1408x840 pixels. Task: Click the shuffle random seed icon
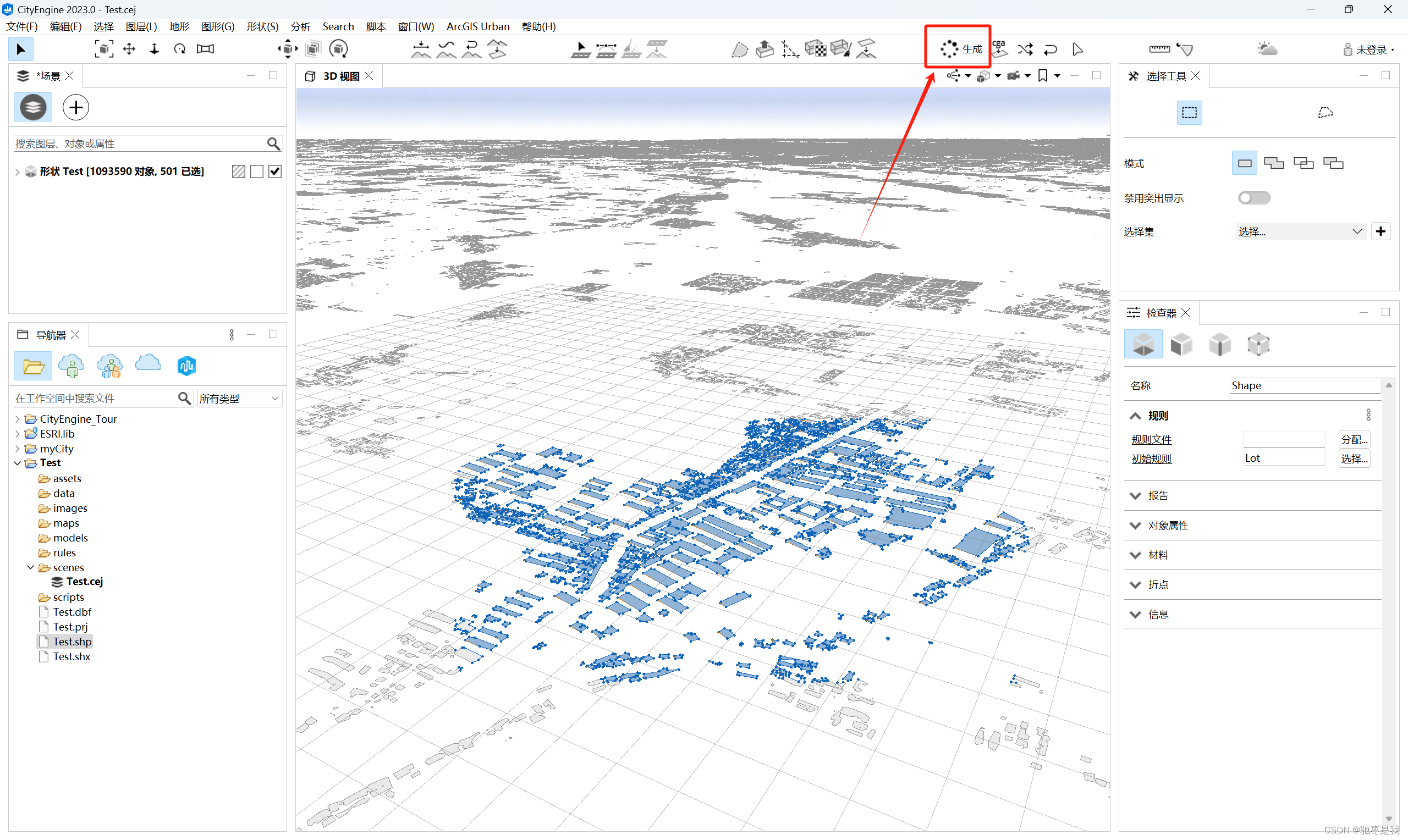1026,49
